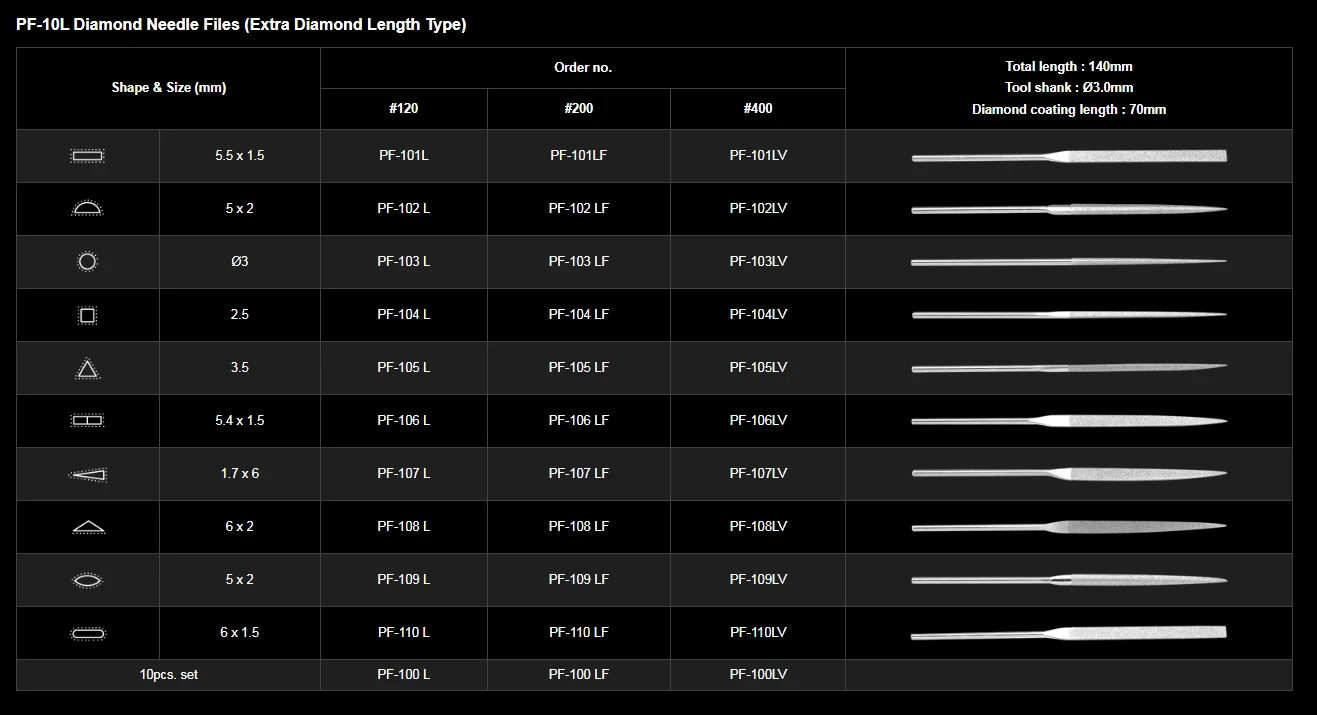
Task: Select the rounded-rectangle 6 x 1.5 shape icon
Action: (88, 633)
